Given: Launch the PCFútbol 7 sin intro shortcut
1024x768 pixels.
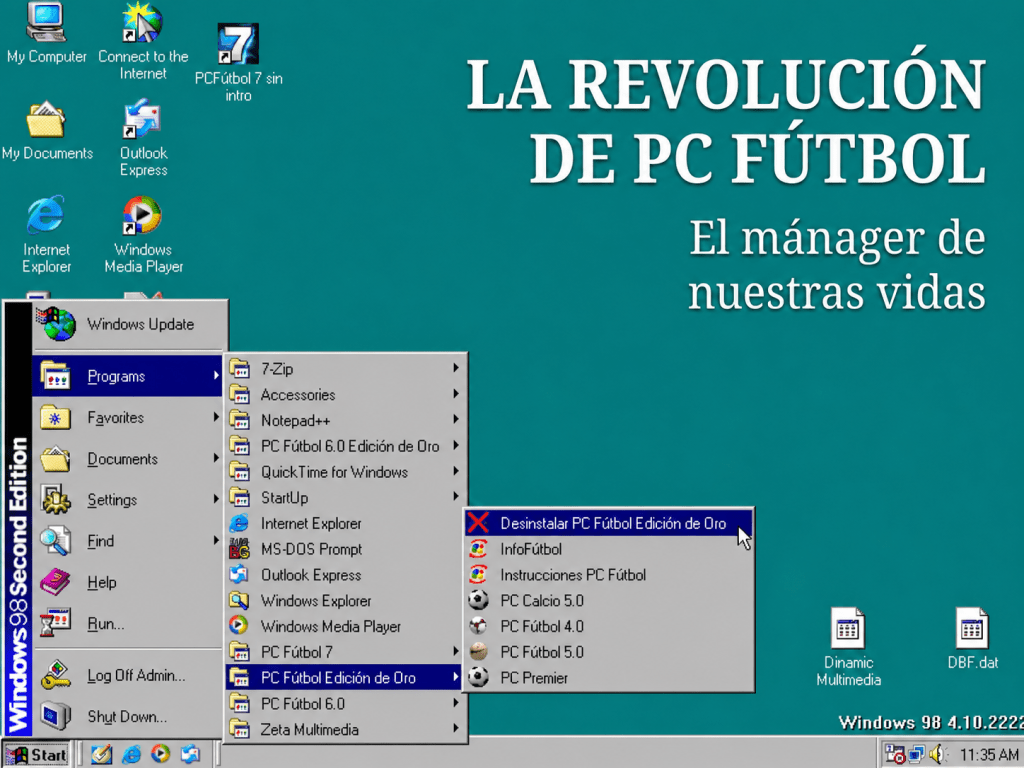Looking at the screenshot, I should (x=238, y=63).
